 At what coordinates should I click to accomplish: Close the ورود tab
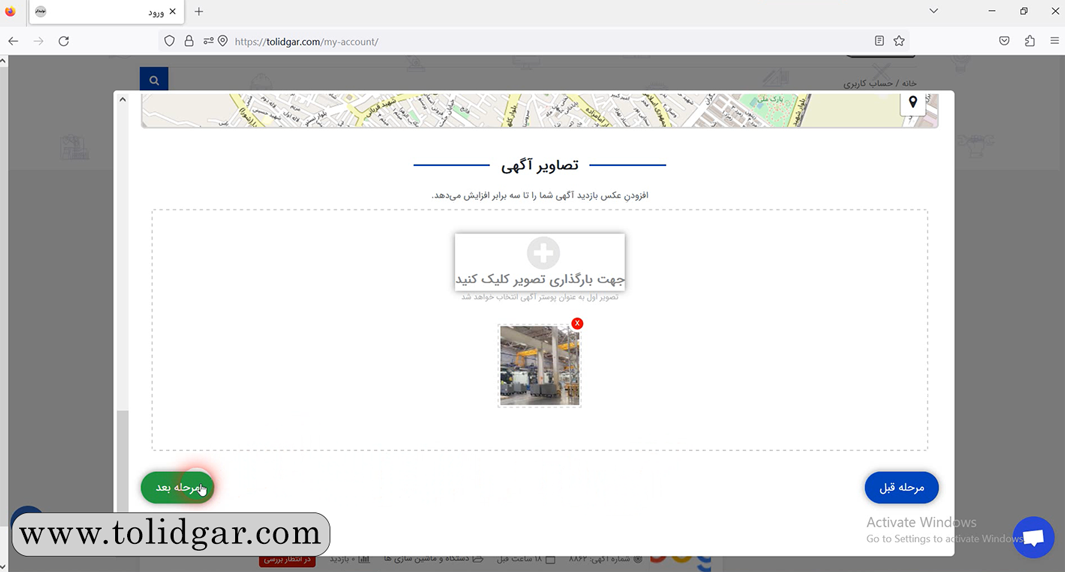point(173,12)
